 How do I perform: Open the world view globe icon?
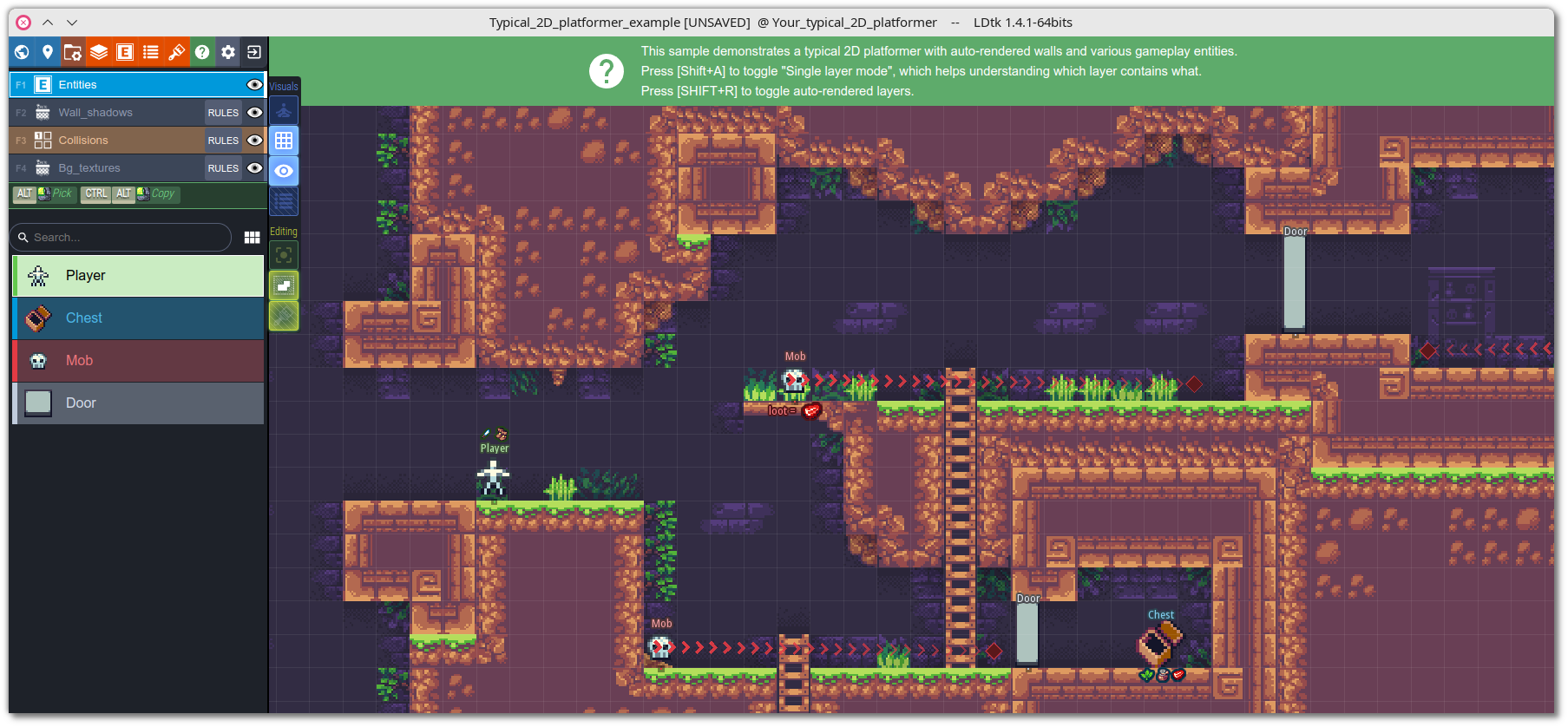pyautogui.click(x=22, y=52)
